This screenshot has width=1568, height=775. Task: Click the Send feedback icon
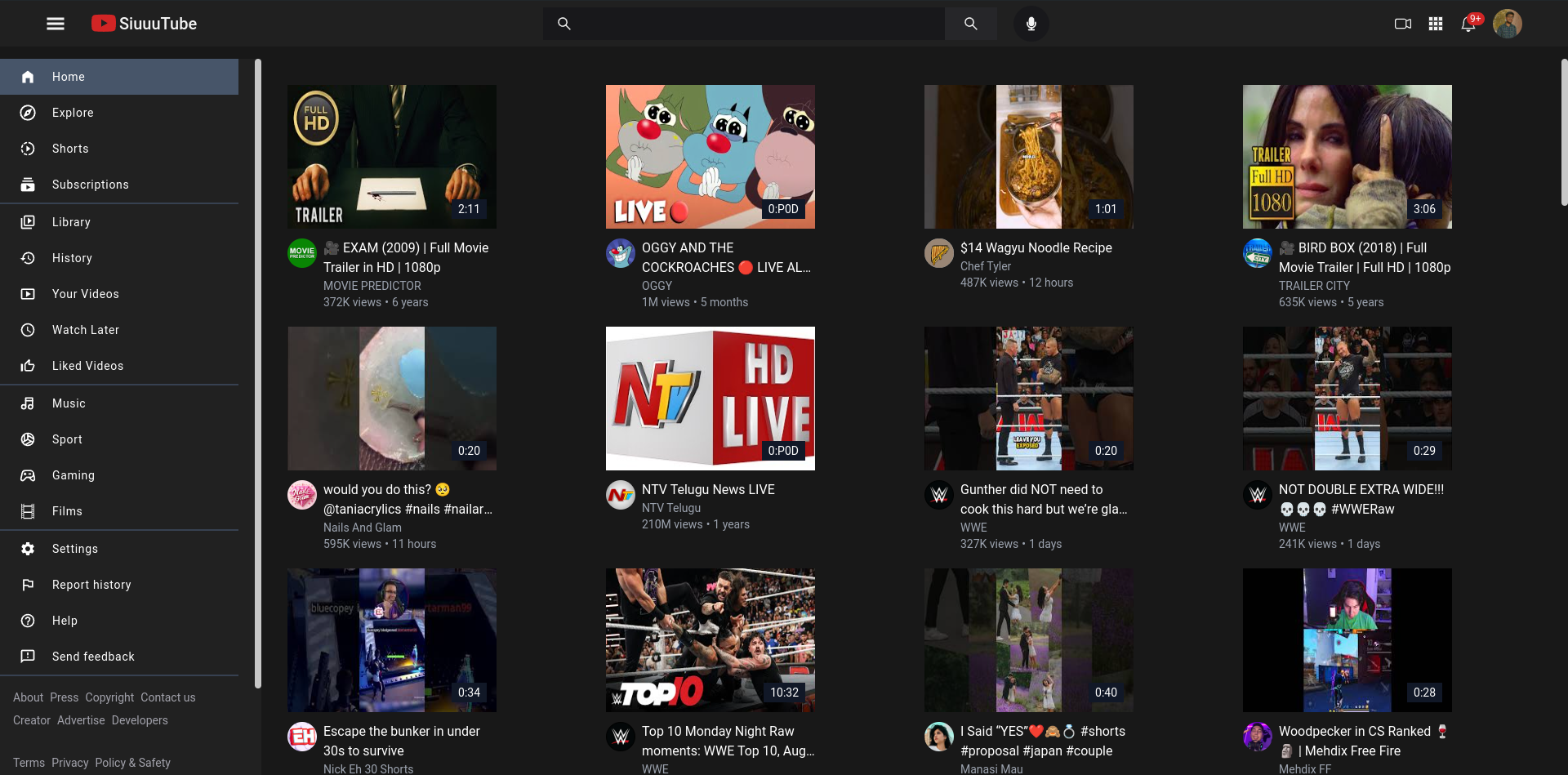click(28, 657)
